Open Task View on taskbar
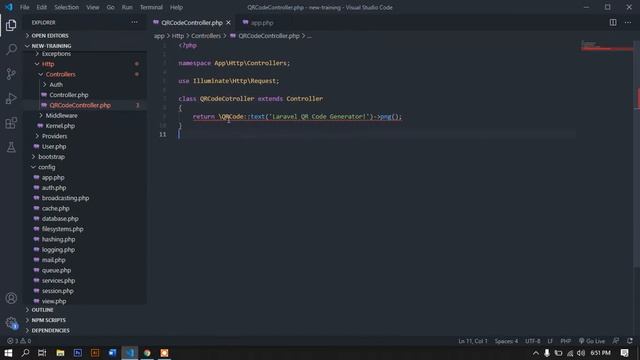 coord(42,353)
